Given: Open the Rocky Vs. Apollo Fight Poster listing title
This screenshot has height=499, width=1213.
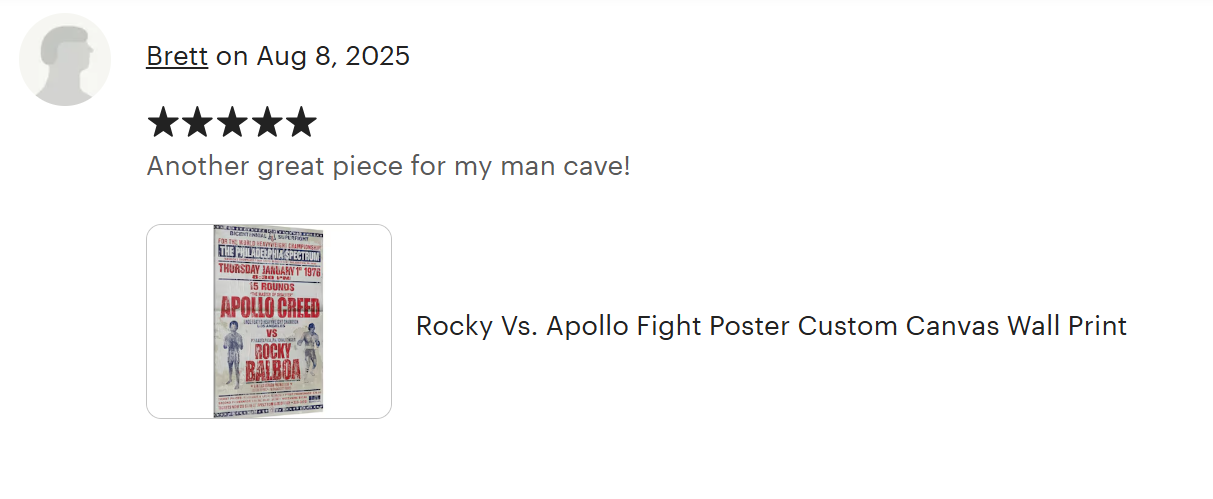Looking at the screenshot, I should 771,326.
